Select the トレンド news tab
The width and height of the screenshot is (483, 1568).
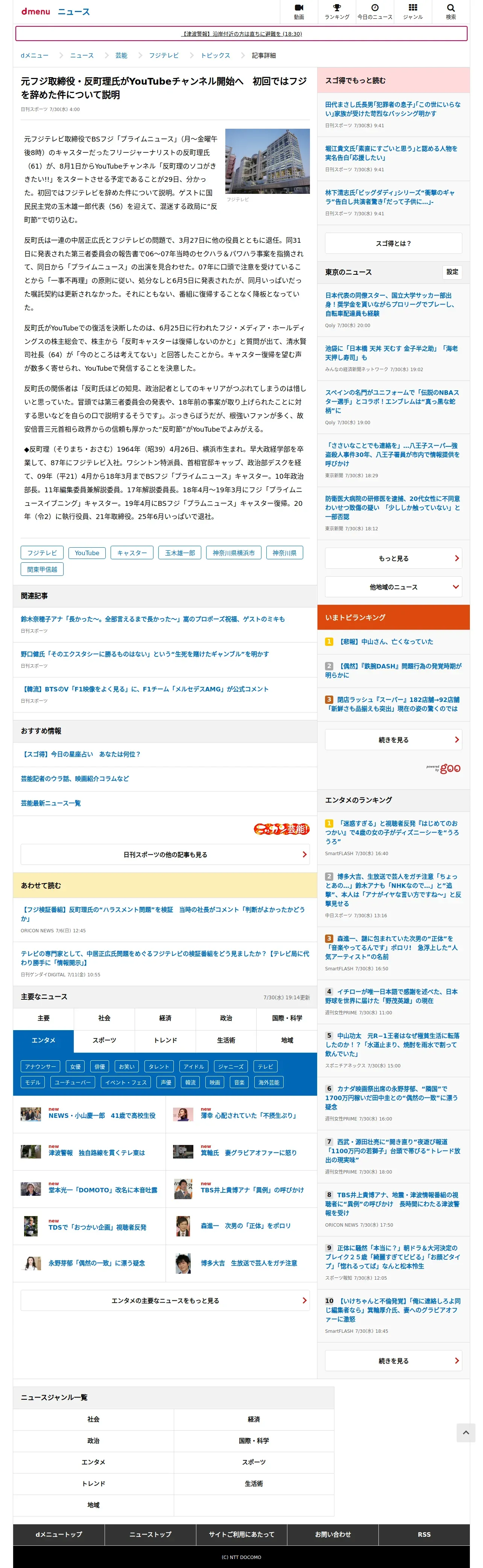click(x=166, y=1041)
